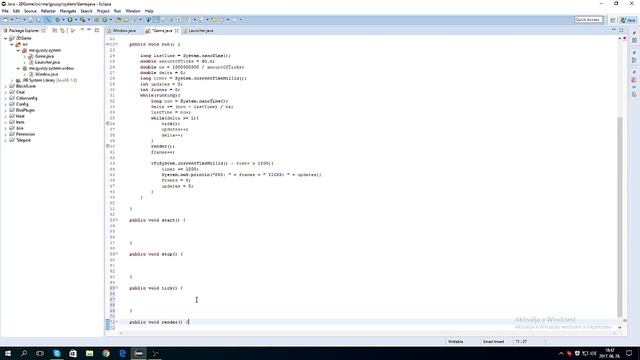Click the taskbar clock

(609, 353)
